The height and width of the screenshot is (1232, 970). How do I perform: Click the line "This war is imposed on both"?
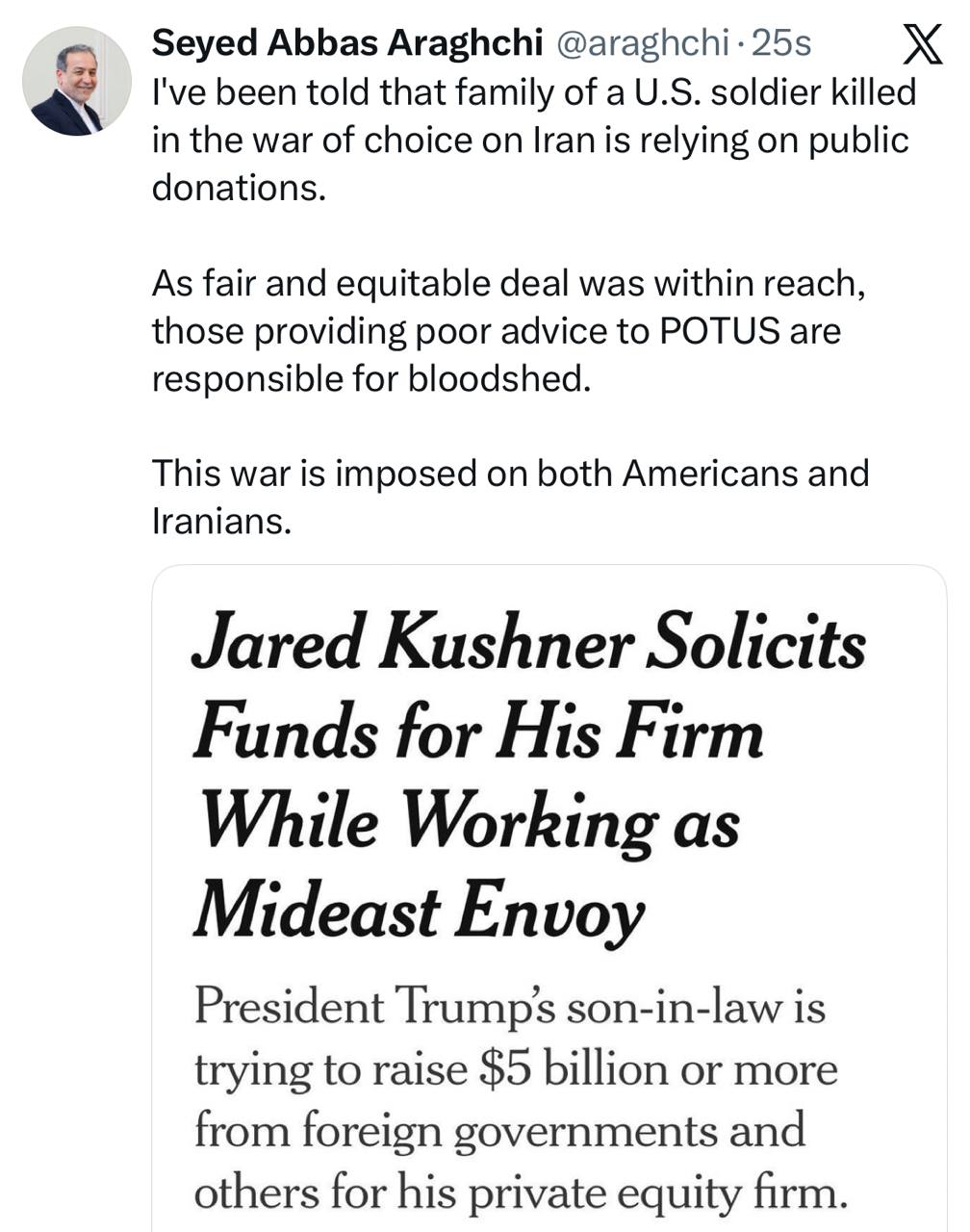510,473
